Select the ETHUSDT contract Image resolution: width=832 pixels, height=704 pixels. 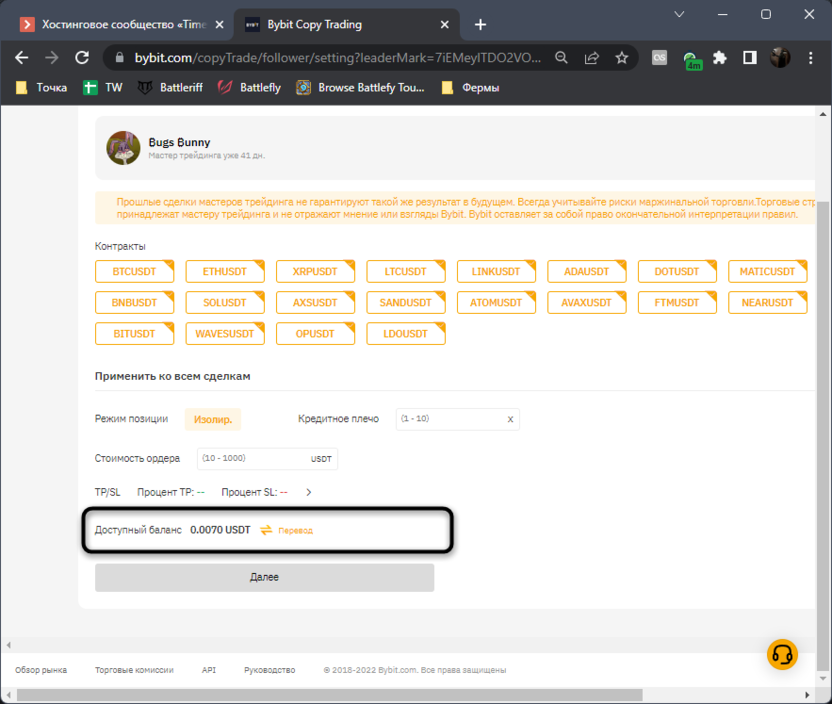[225, 271]
